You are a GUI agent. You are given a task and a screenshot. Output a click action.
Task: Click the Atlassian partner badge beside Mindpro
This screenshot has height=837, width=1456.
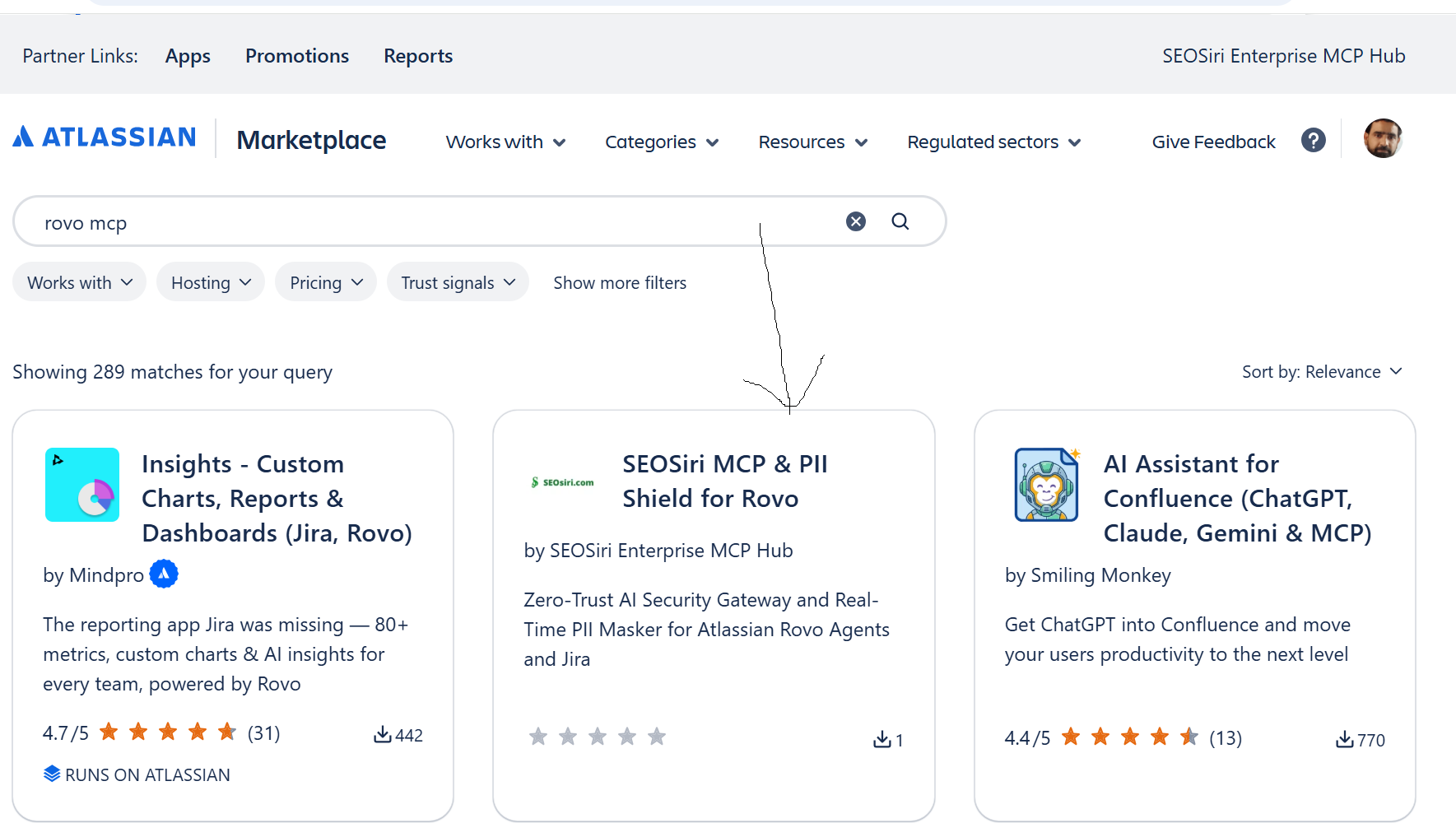[x=164, y=574]
